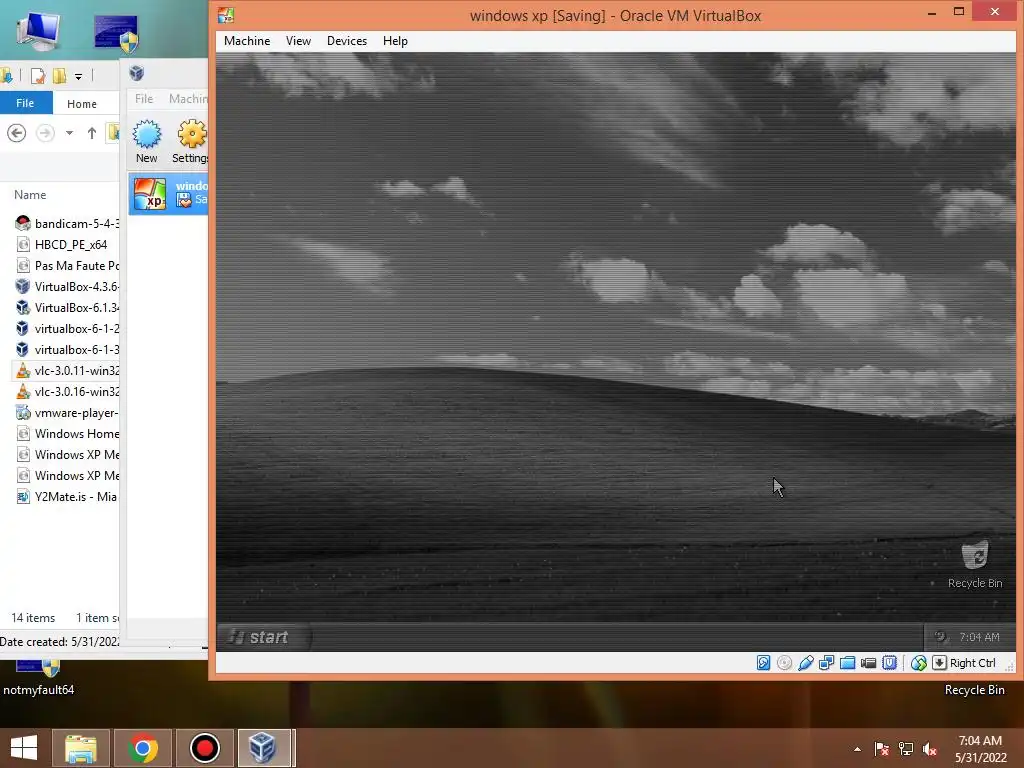Click the XP tray clock 7:04 AM
The image size is (1024, 768).
click(x=979, y=637)
